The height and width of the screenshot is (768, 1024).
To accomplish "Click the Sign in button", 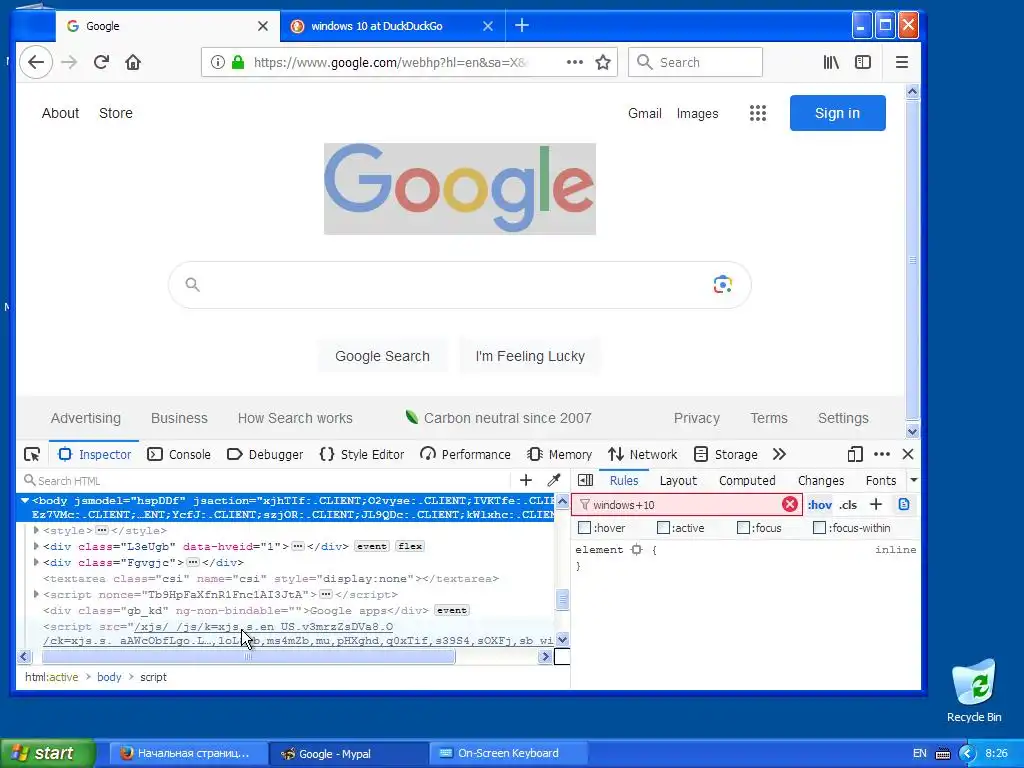I will [837, 113].
